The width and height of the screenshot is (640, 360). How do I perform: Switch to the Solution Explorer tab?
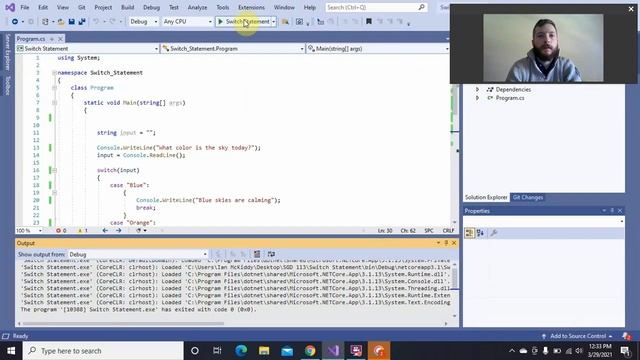coord(486,197)
